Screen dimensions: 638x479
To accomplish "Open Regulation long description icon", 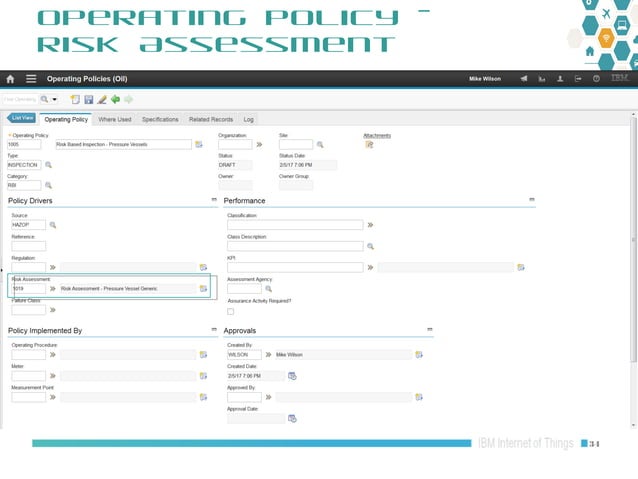I will click(203, 267).
